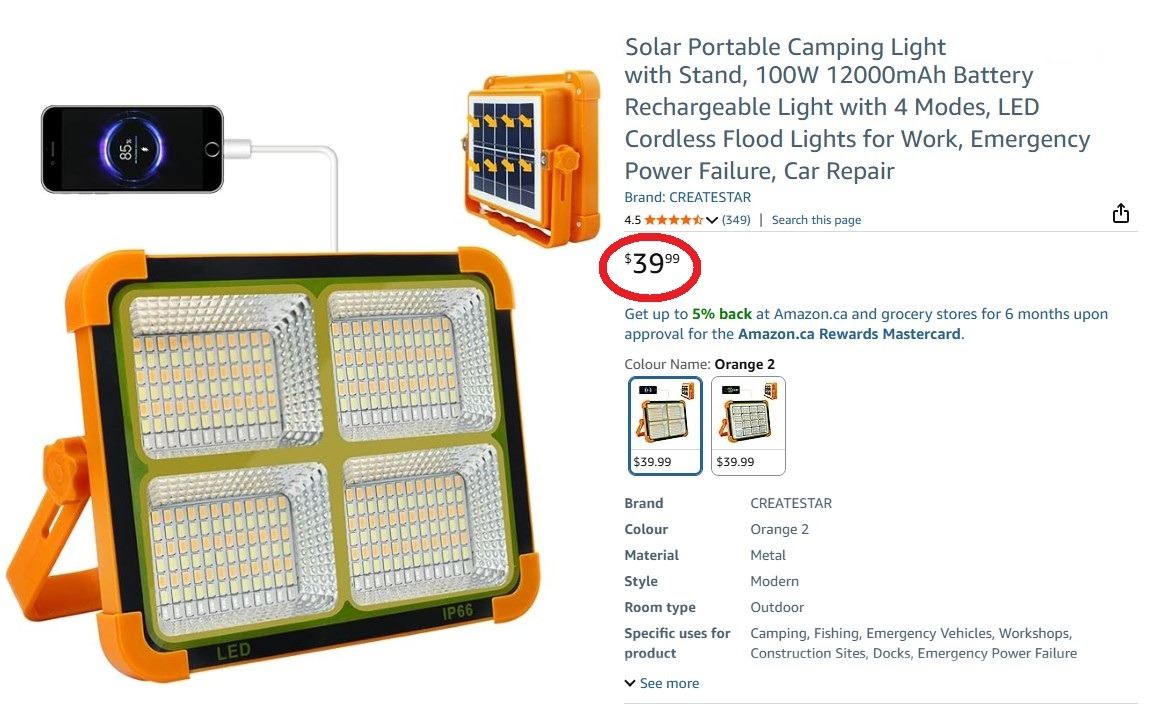
Task: Choose the second colour variant swatch
Action: point(748,424)
